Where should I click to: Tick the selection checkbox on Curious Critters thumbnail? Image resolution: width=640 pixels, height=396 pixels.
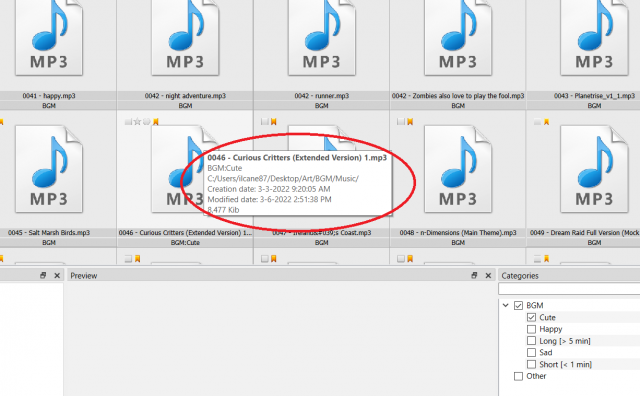(x=128, y=121)
